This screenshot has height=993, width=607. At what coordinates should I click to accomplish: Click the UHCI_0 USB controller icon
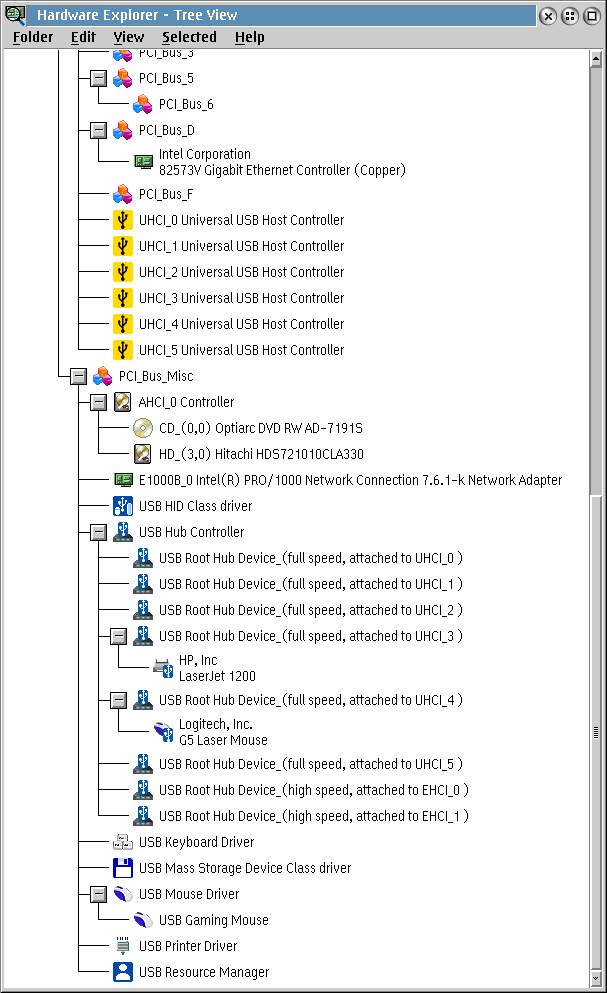click(122, 220)
